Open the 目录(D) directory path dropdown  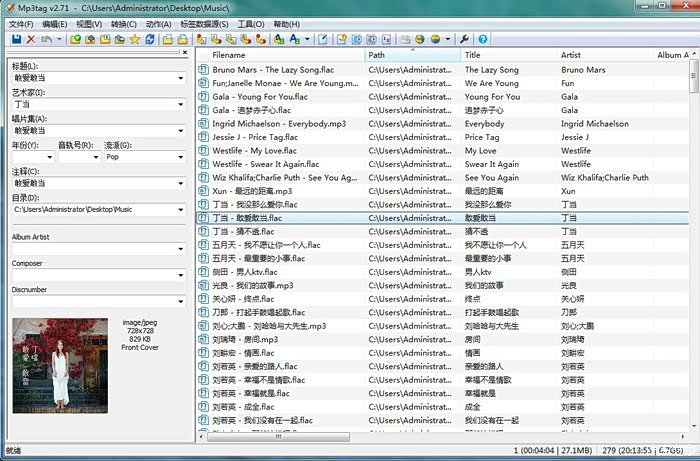point(180,211)
